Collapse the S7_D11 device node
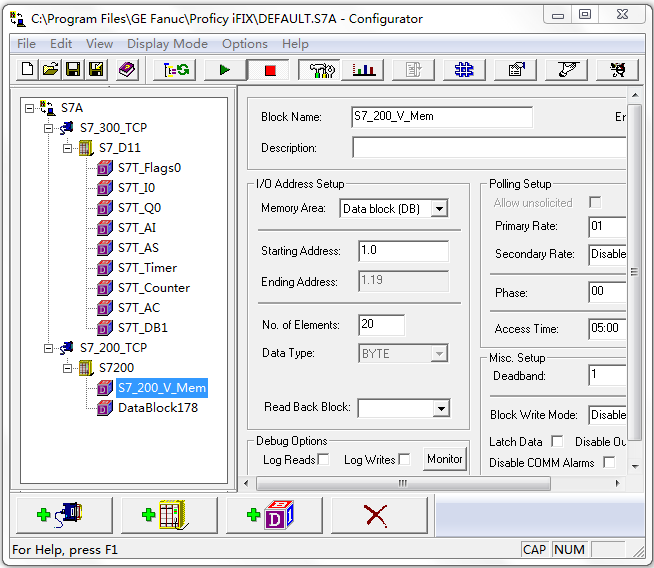The width and height of the screenshot is (654, 568). tap(68, 148)
